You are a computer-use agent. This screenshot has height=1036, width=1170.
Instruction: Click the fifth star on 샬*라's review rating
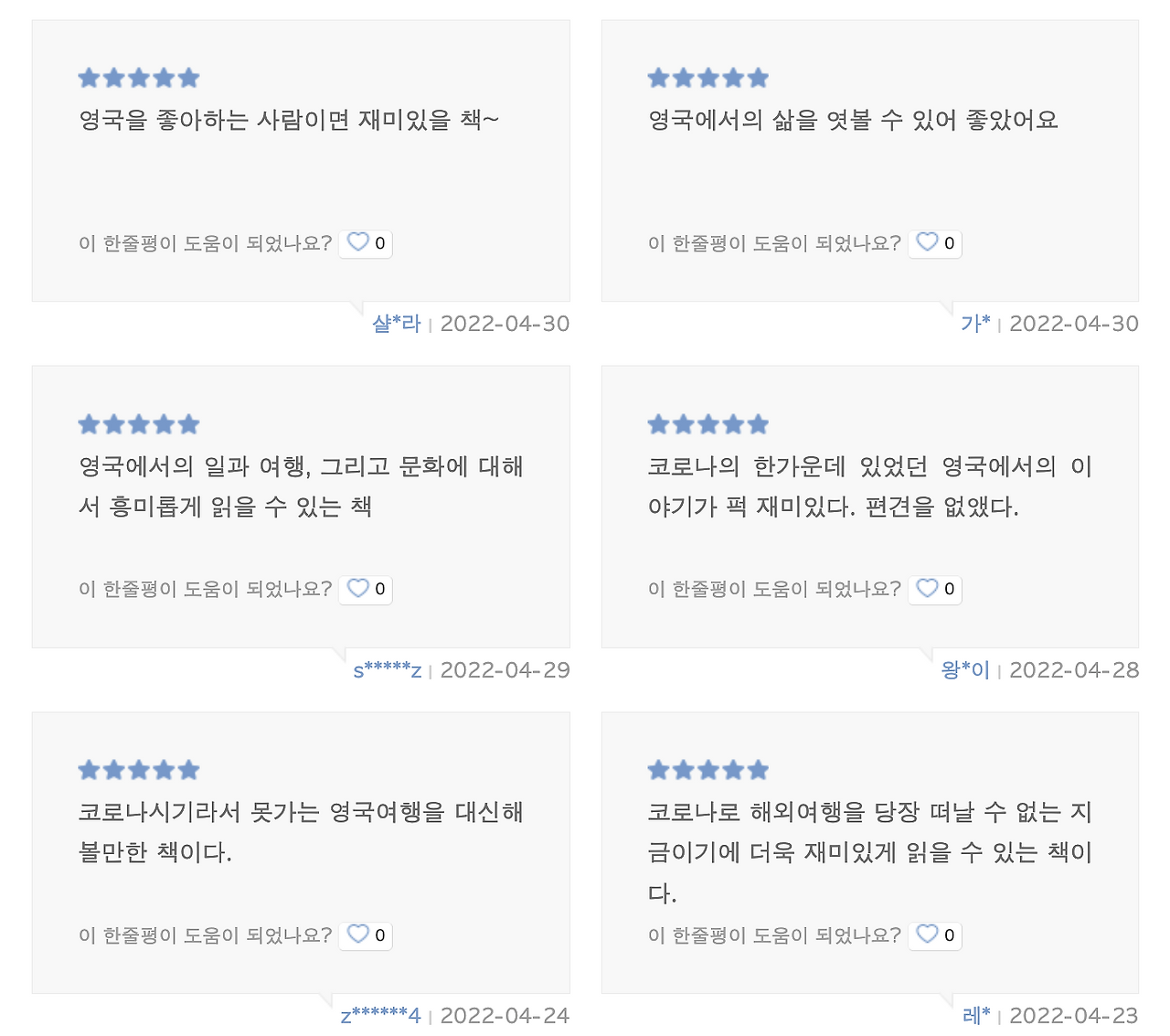[189, 78]
